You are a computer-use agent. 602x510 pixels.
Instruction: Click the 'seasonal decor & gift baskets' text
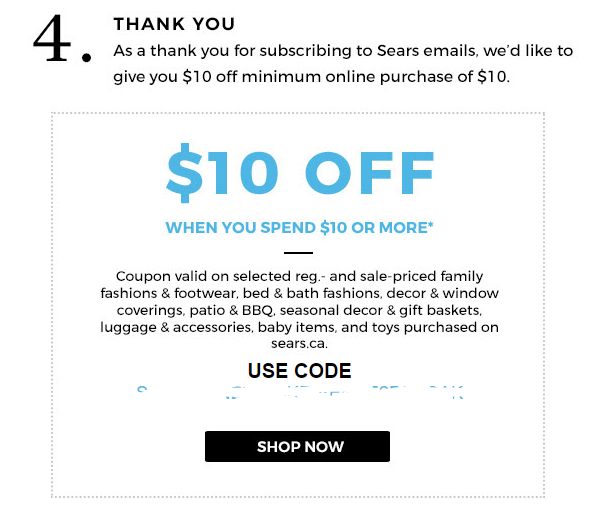[x=380, y=310]
